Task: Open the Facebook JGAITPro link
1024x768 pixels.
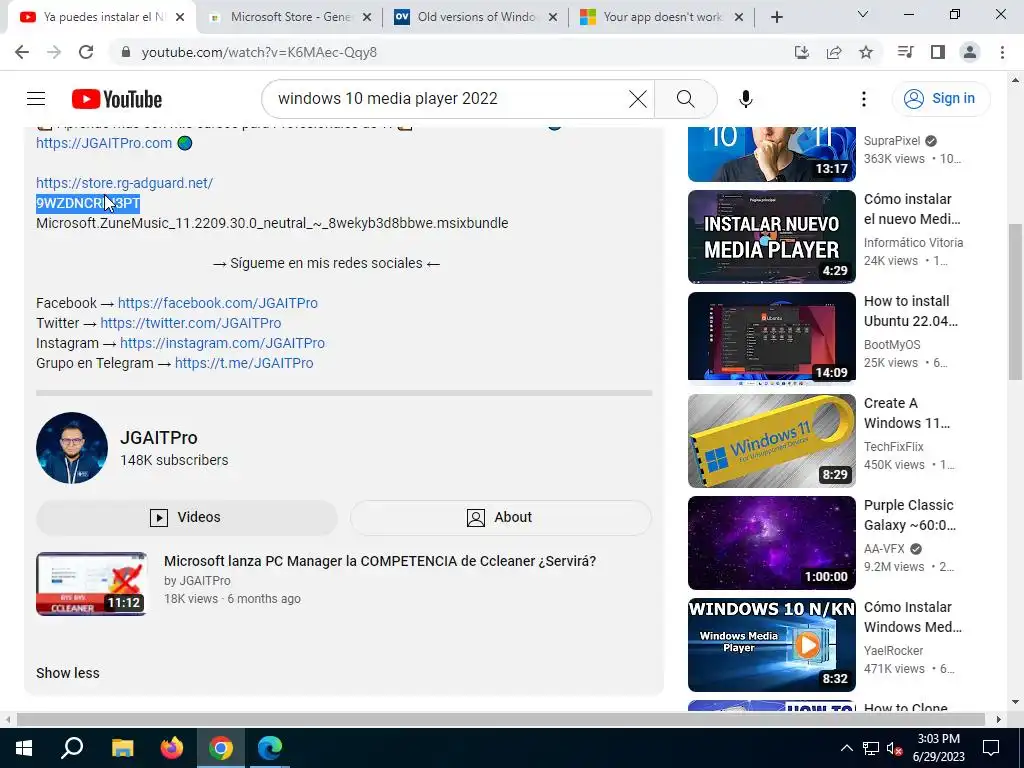Action: (217, 303)
